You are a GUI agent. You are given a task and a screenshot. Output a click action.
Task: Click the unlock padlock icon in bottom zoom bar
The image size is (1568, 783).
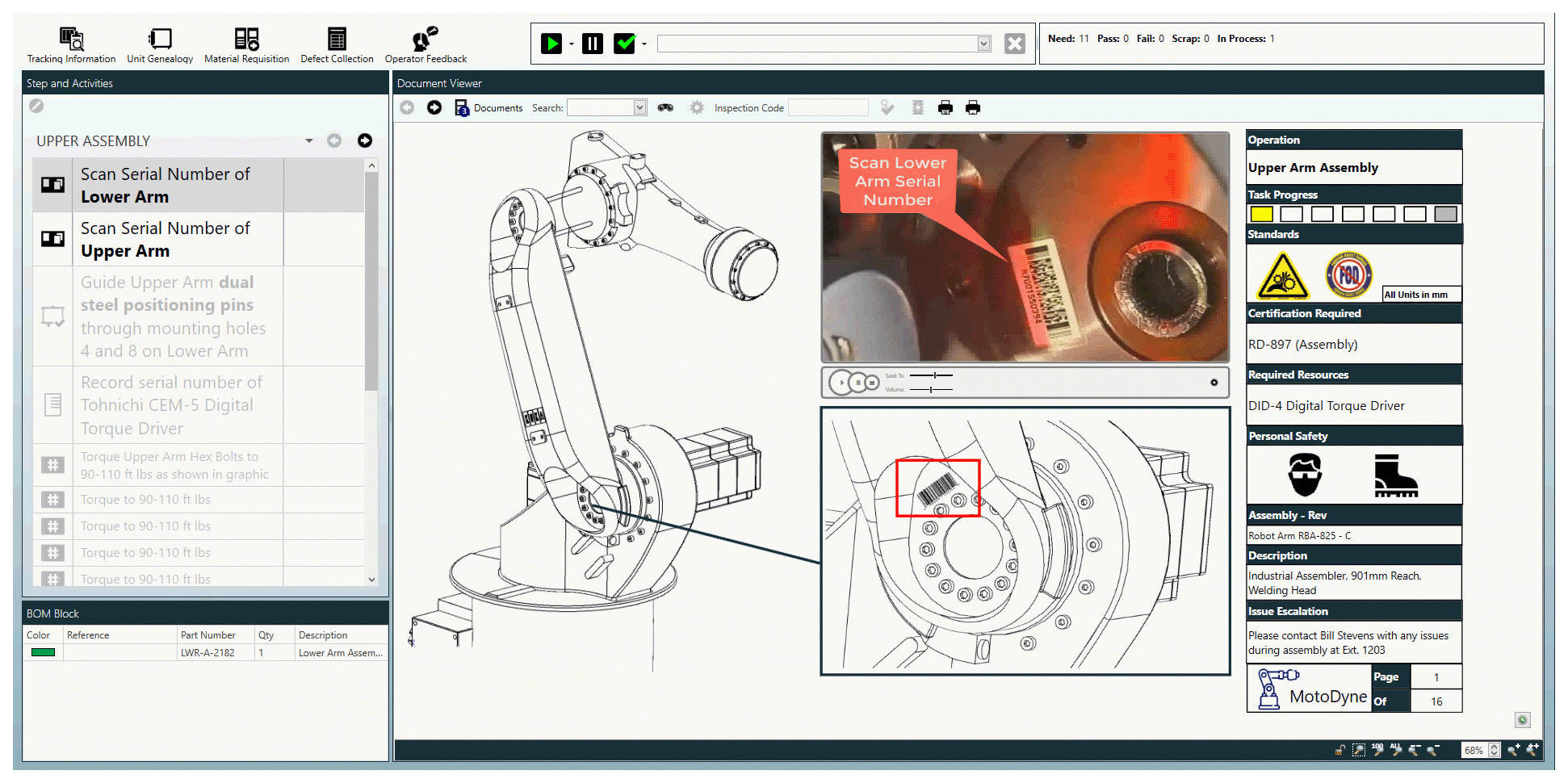pyautogui.click(x=1340, y=750)
